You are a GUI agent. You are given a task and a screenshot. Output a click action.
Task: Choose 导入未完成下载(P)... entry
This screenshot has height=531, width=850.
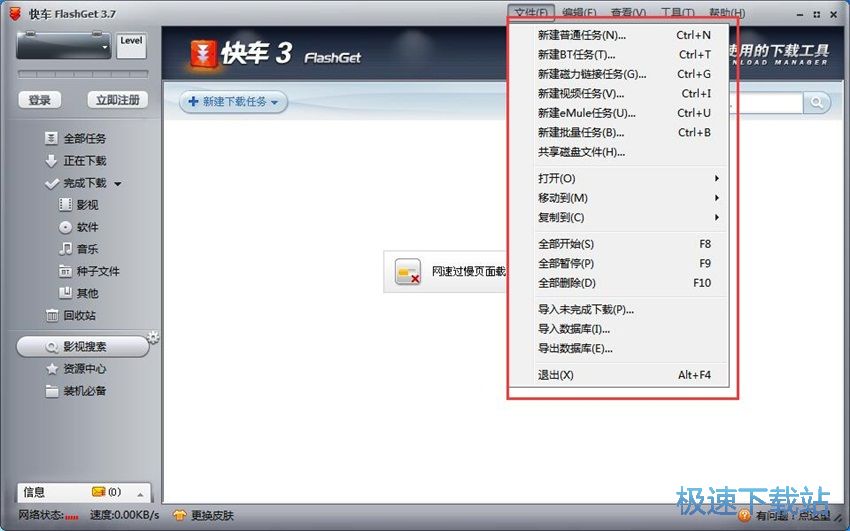tap(629, 309)
